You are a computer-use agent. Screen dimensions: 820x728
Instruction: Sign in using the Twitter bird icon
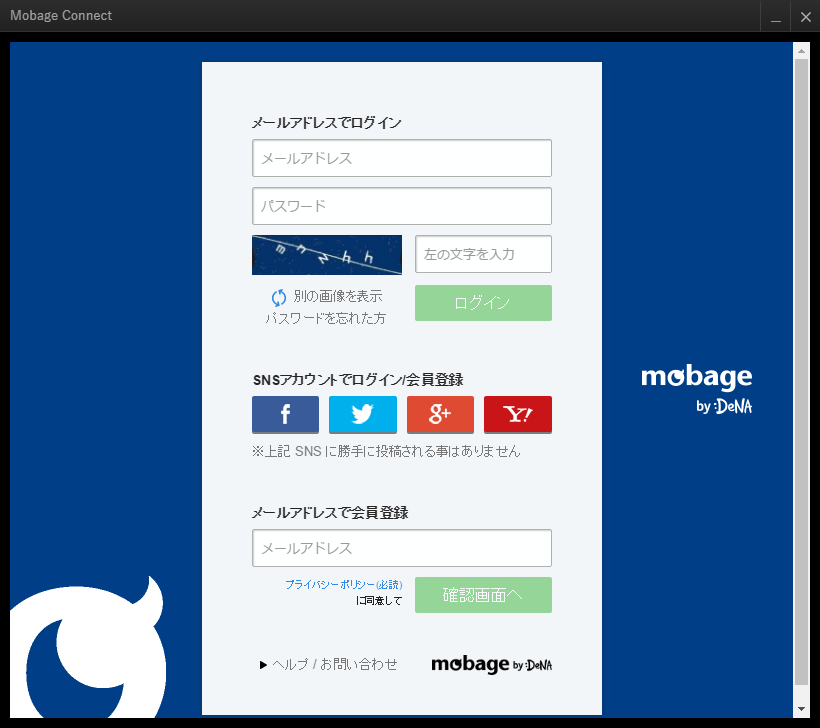pos(362,414)
